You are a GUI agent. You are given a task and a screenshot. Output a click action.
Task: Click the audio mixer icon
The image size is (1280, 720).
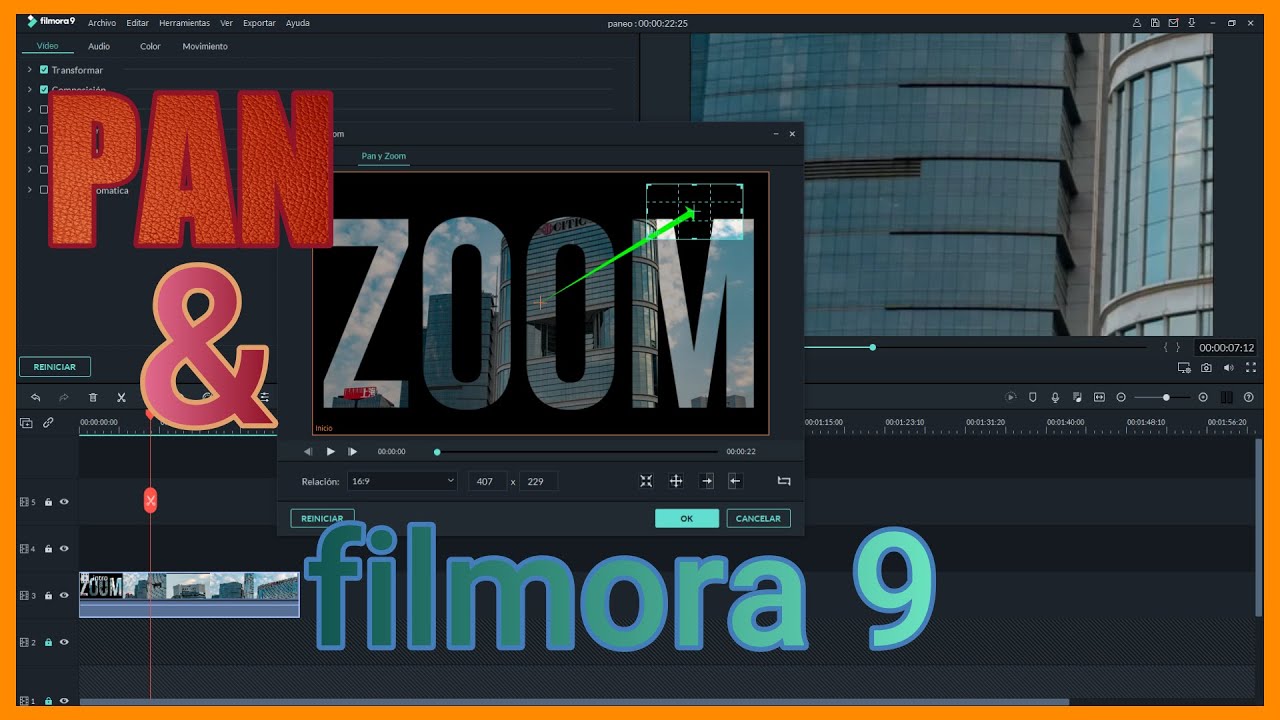1078,397
